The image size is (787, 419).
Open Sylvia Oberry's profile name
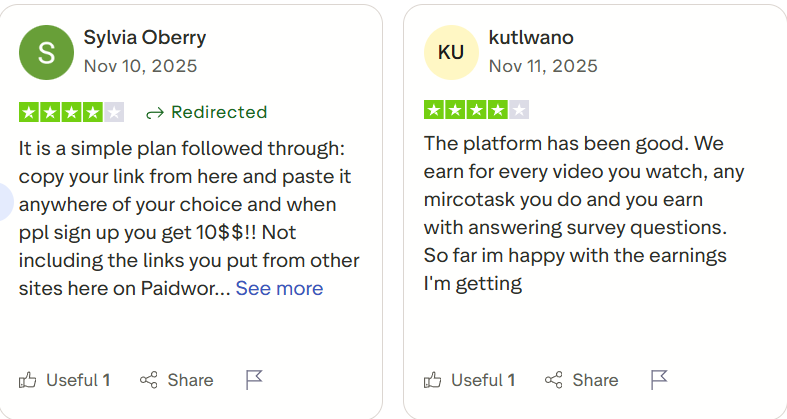144,38
